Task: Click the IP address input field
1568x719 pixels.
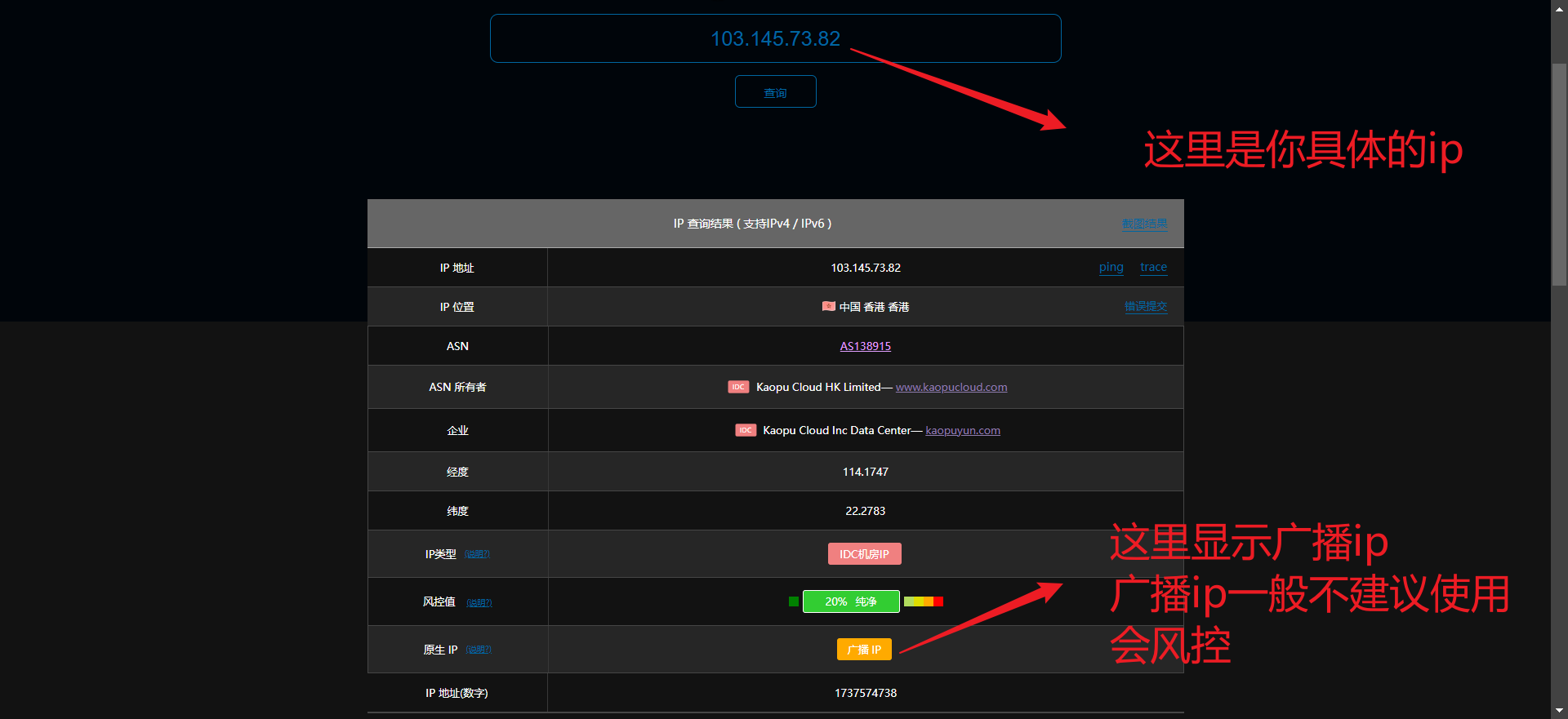Action: [775, 38]
